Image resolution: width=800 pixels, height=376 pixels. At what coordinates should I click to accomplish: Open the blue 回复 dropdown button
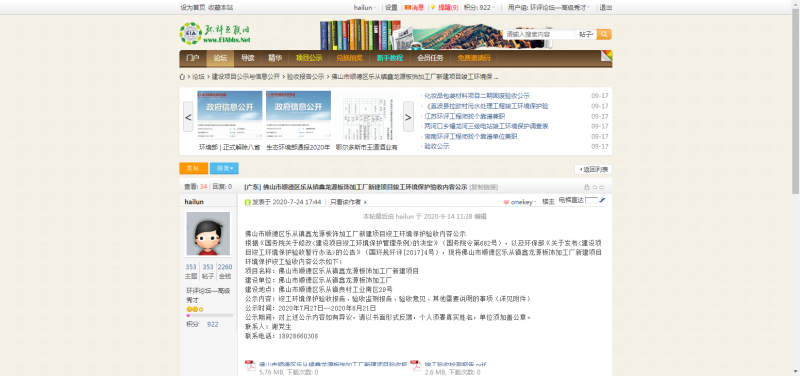pyautogui.click(x=224, y=168)
